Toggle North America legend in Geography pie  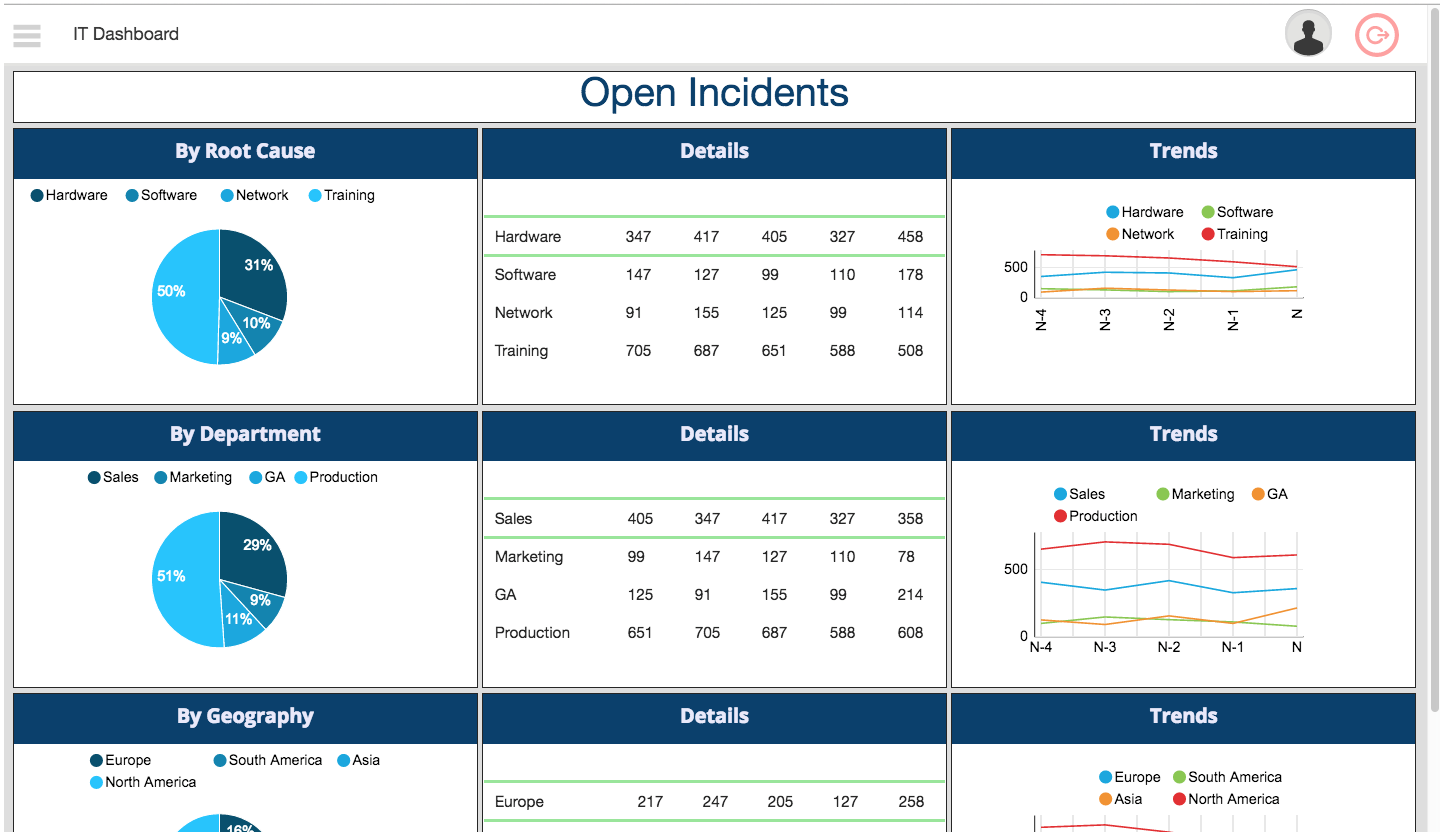coord(143,782)
